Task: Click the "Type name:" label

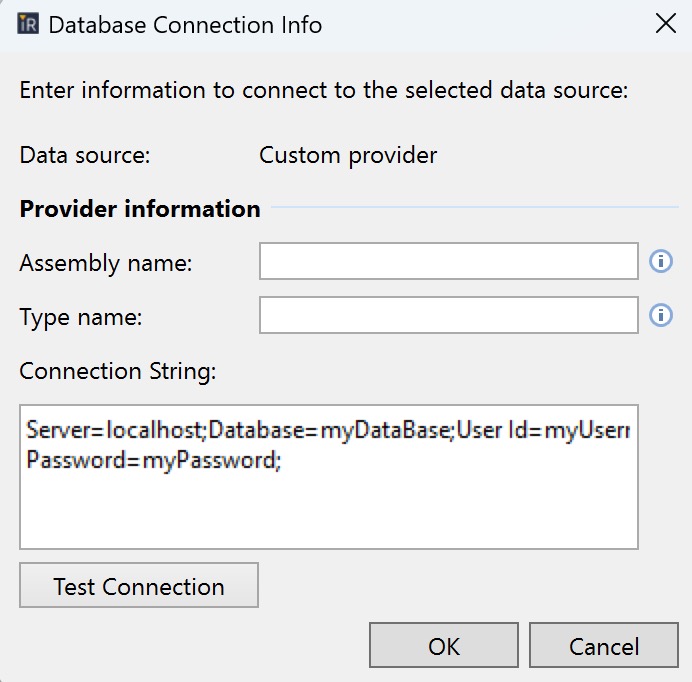Action: [x=81, y=317]
